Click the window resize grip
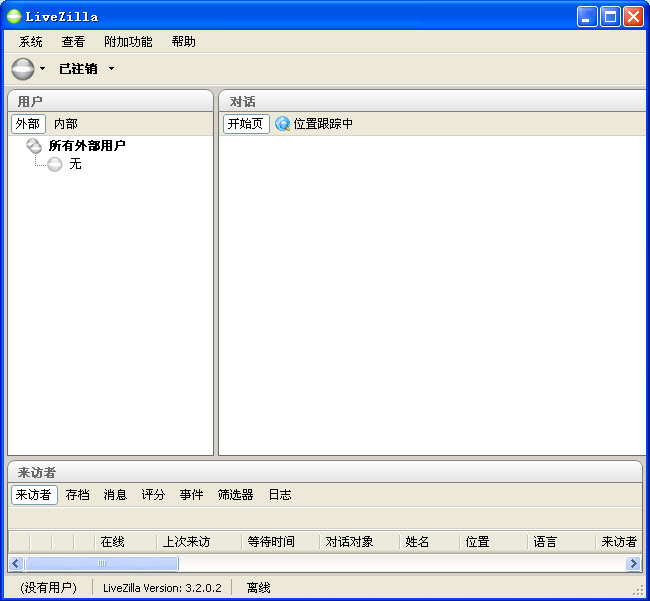Viewport: 650px width, 601px height. [639, 590]
